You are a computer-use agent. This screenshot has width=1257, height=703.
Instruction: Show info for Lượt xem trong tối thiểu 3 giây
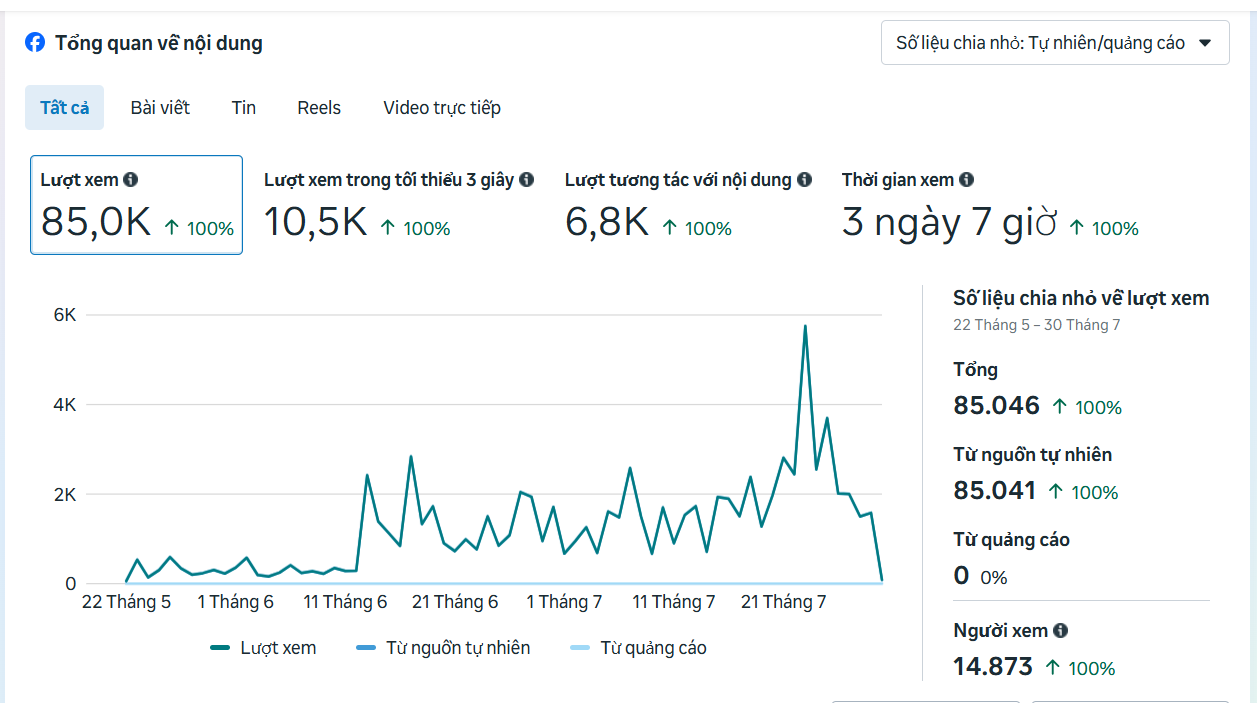coord(526,180)
